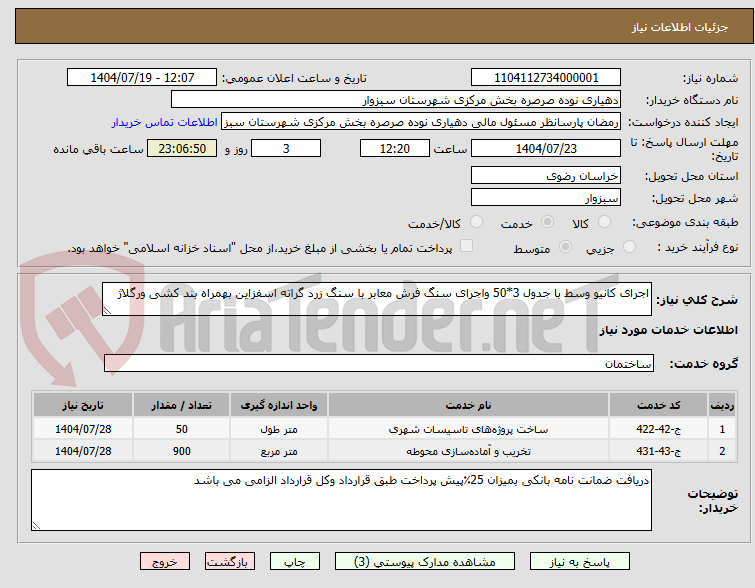Click the توضیحات خریدار resize handle
The height and width of the screenshot is (588, 755).
point(36,525)
